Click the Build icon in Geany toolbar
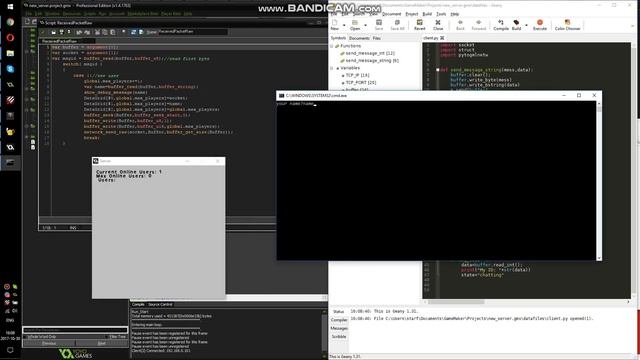 pyautogui.click(x=516, y=24)
